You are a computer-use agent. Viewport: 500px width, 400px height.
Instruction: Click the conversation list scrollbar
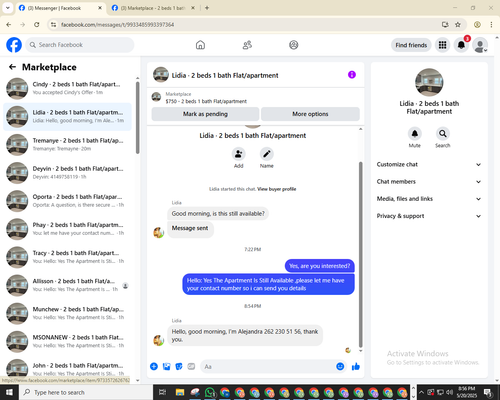coord(137,117)
